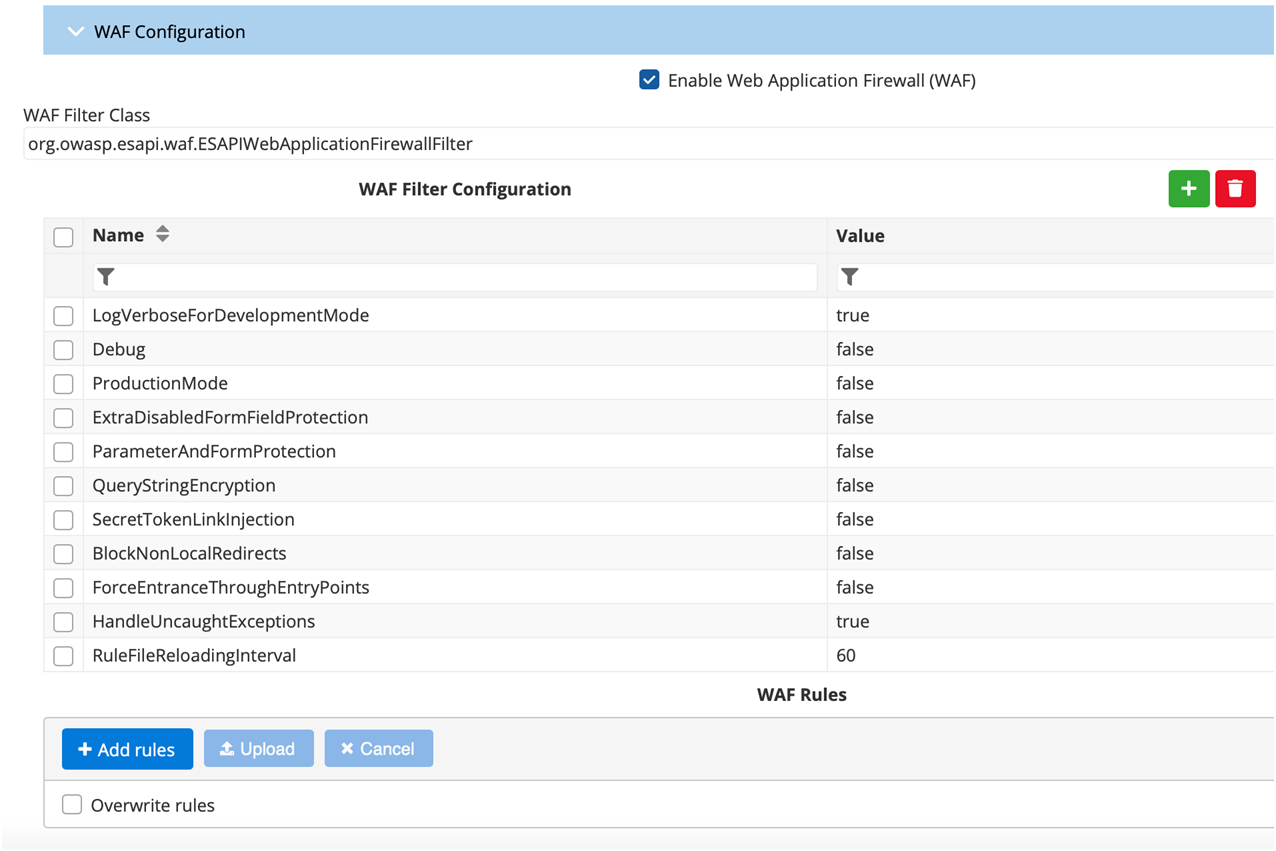Cancel the WAF rules upload
Viewport: 1276px width, 851px height.
pyautogui.click(x=378, y=748)
